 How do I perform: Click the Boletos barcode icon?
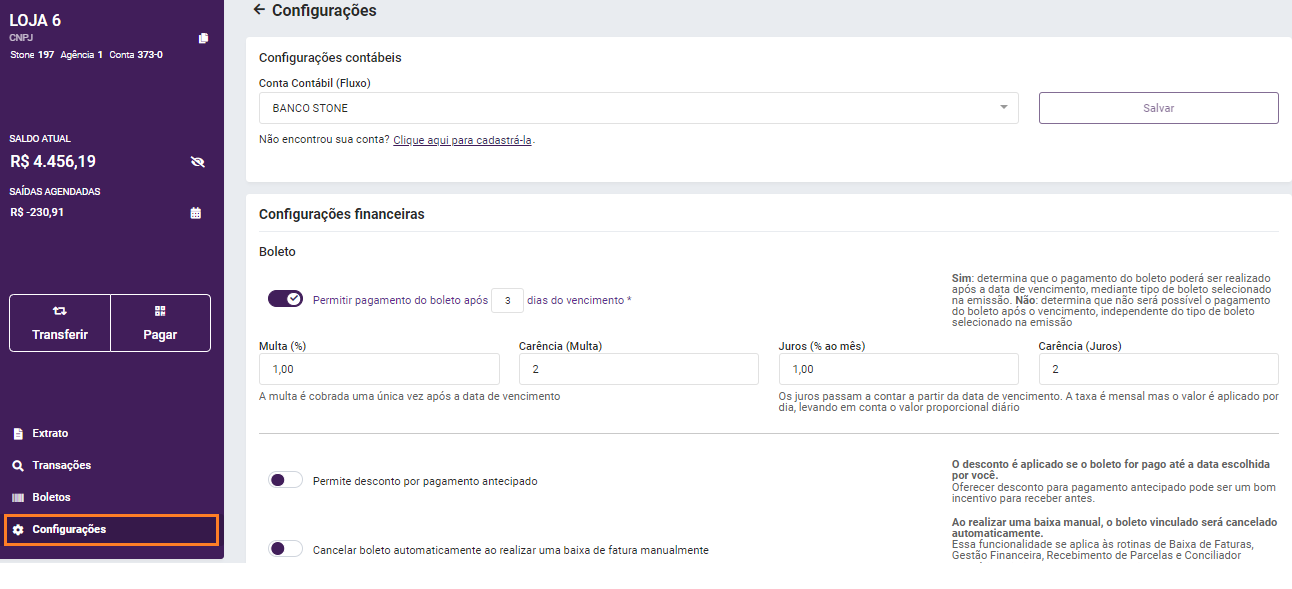coord(18,498)
